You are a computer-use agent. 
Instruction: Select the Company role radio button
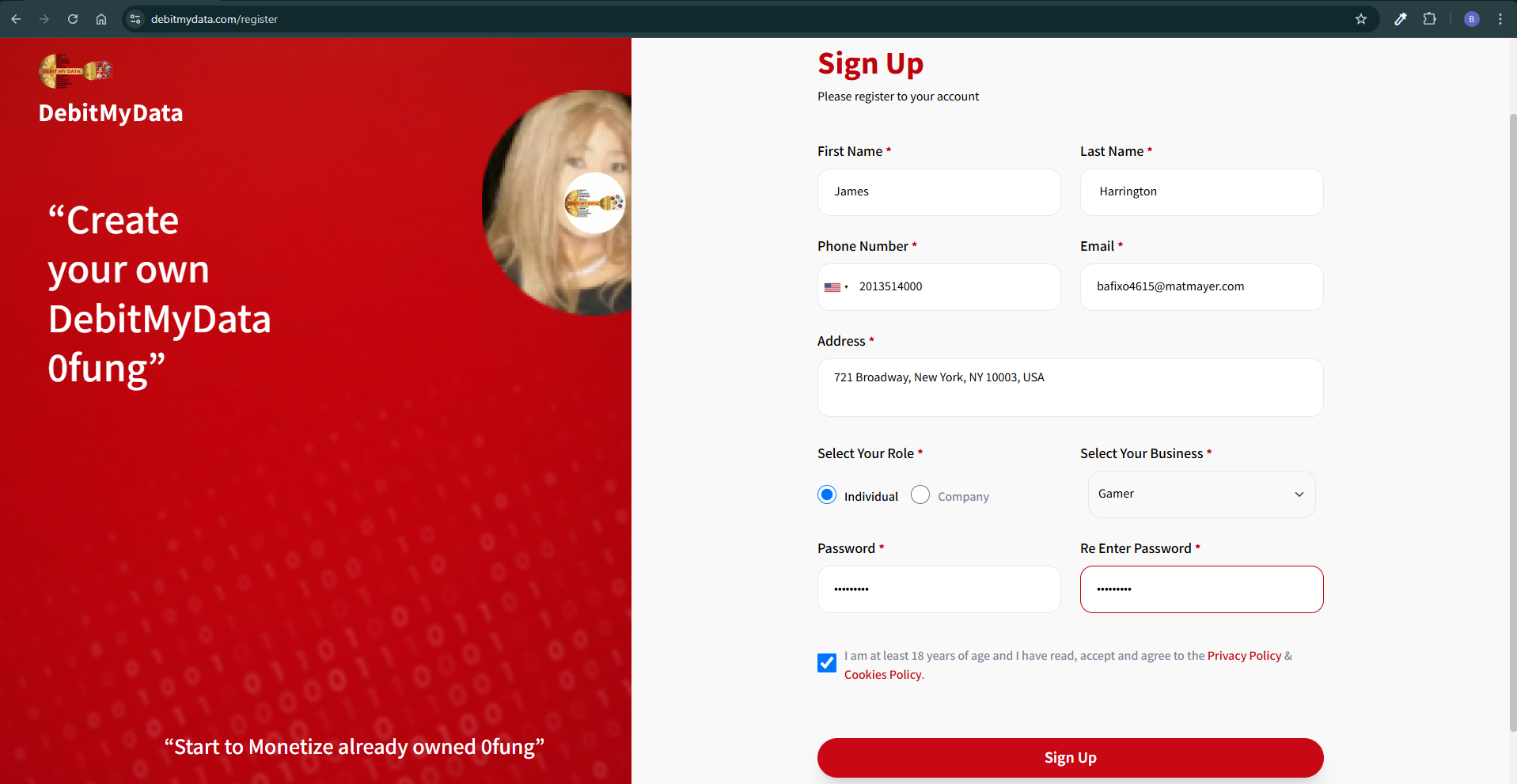(920, 495)
